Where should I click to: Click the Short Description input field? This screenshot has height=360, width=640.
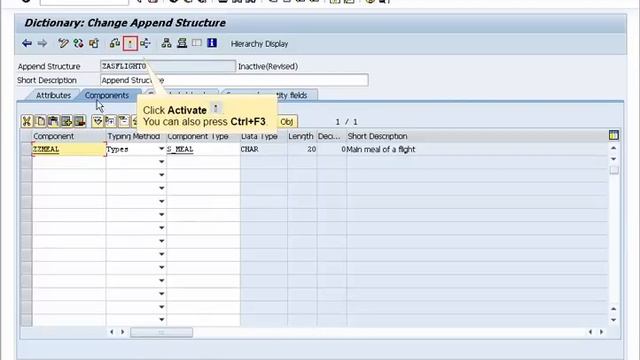click(234, 80)
